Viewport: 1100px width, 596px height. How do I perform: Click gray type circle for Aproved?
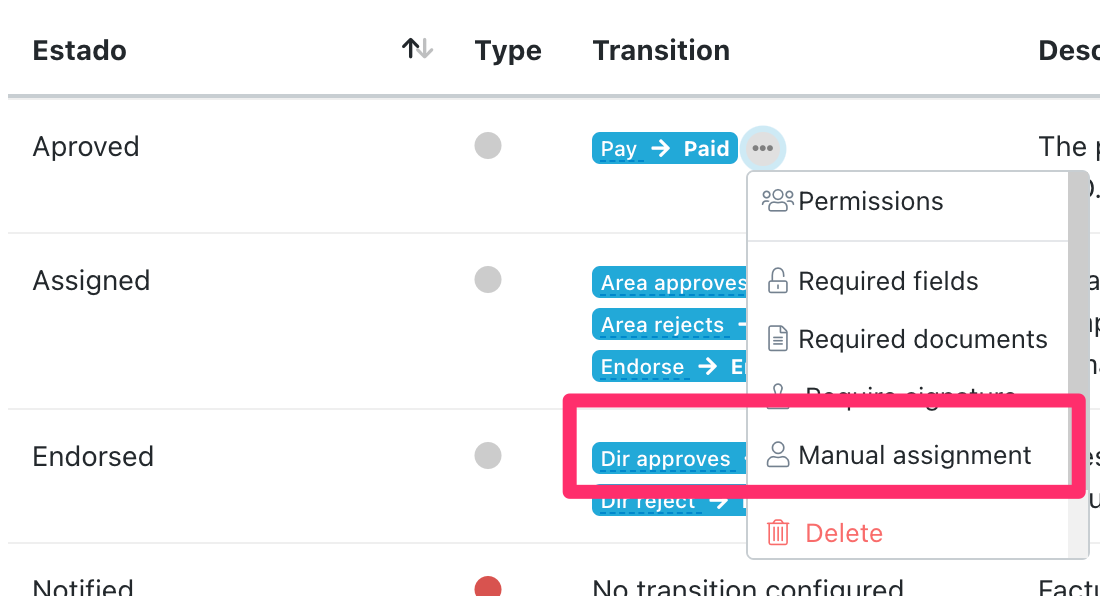tap(488, 146)
